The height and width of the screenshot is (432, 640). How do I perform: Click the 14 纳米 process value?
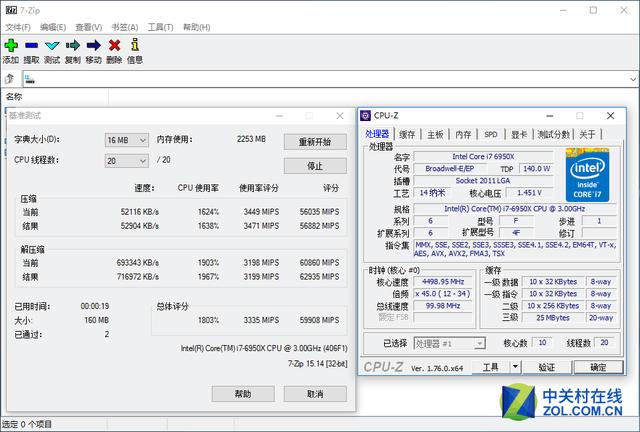(x=431, y=193)
